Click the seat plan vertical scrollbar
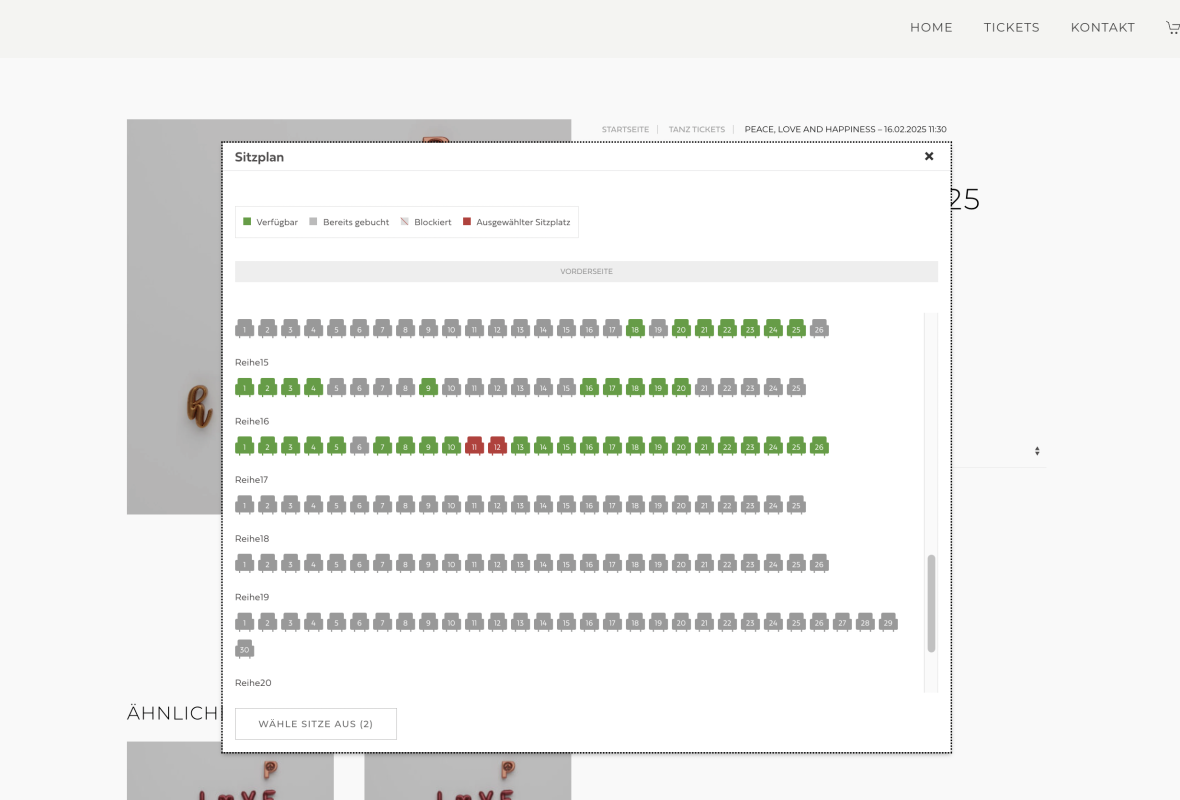Screen dimensions: 1180x800 (x=931, y=603)
